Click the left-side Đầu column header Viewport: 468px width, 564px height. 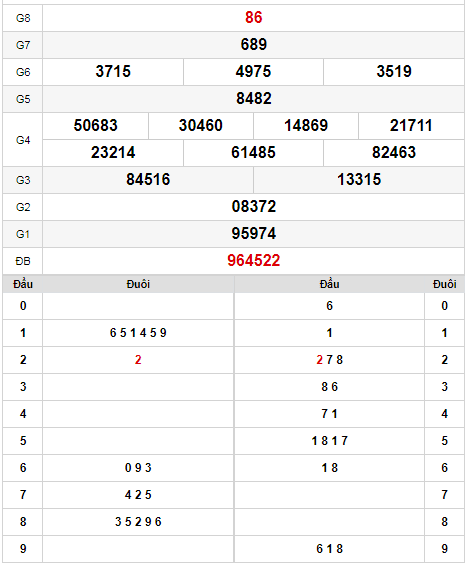pos(23,284)
